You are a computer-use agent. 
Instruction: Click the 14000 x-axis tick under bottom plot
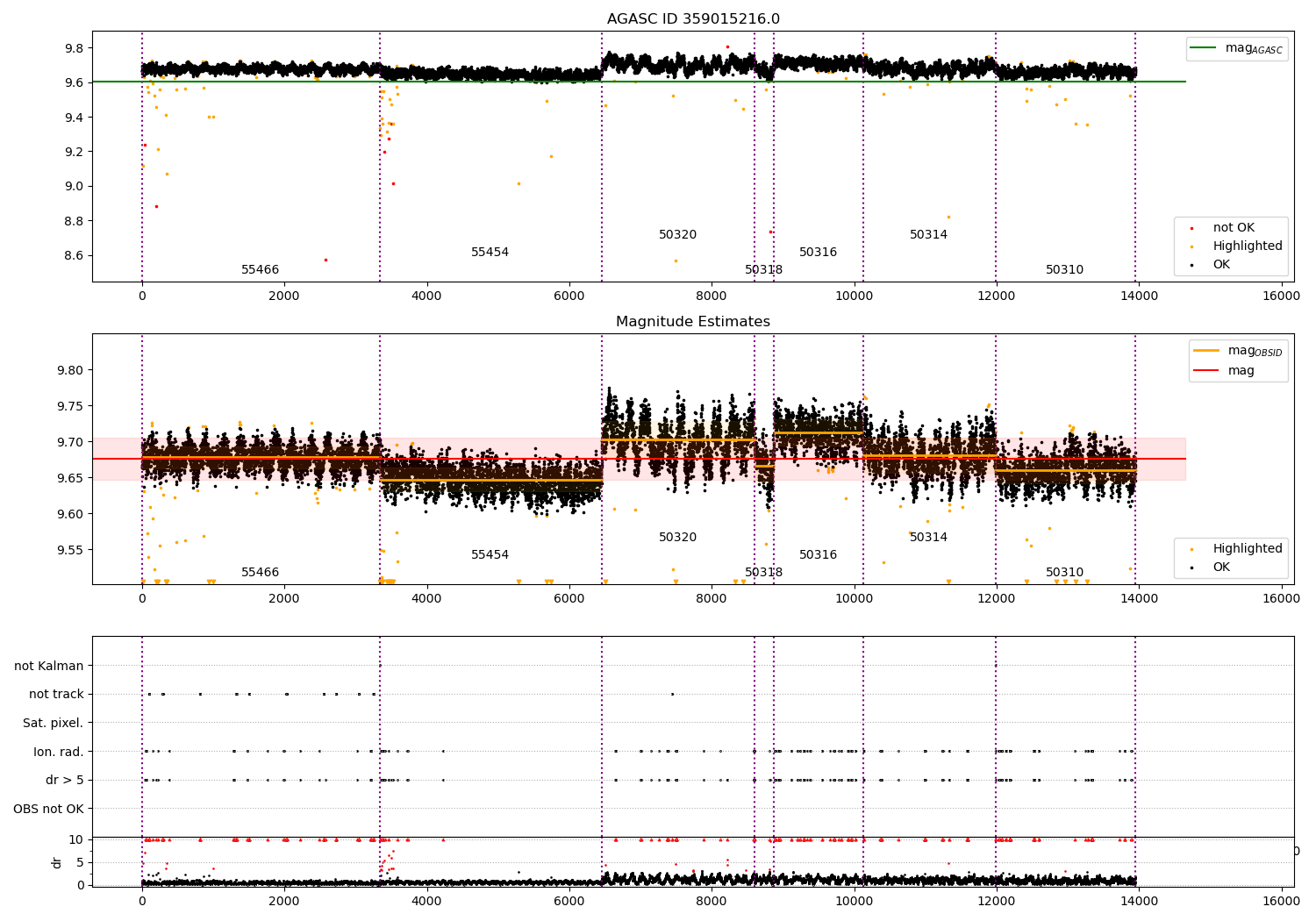(x=1139, y=902)
